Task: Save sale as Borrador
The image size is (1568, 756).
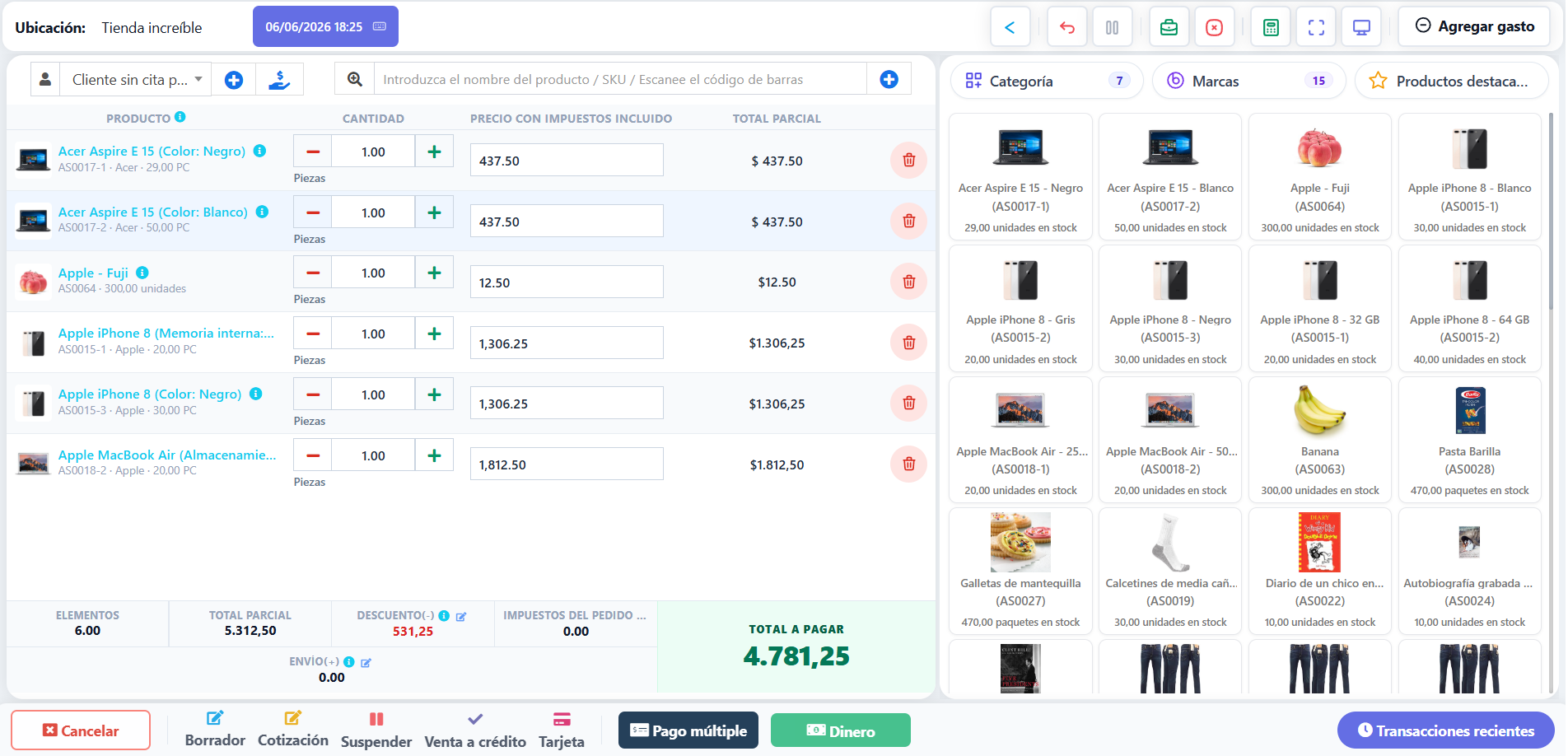Action: (215, 730)
